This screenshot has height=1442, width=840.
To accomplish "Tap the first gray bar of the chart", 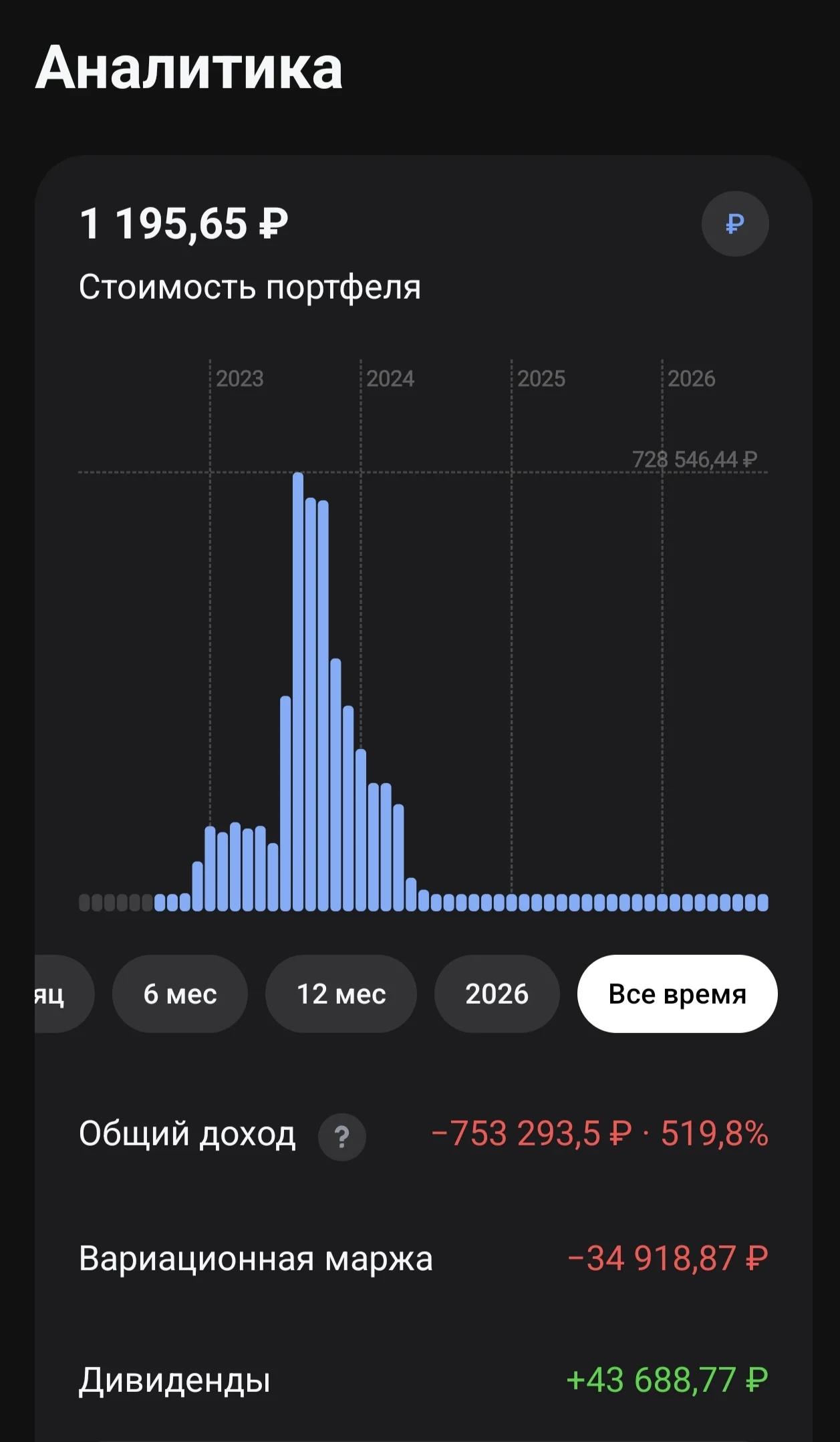I will (x=84, y=903).
